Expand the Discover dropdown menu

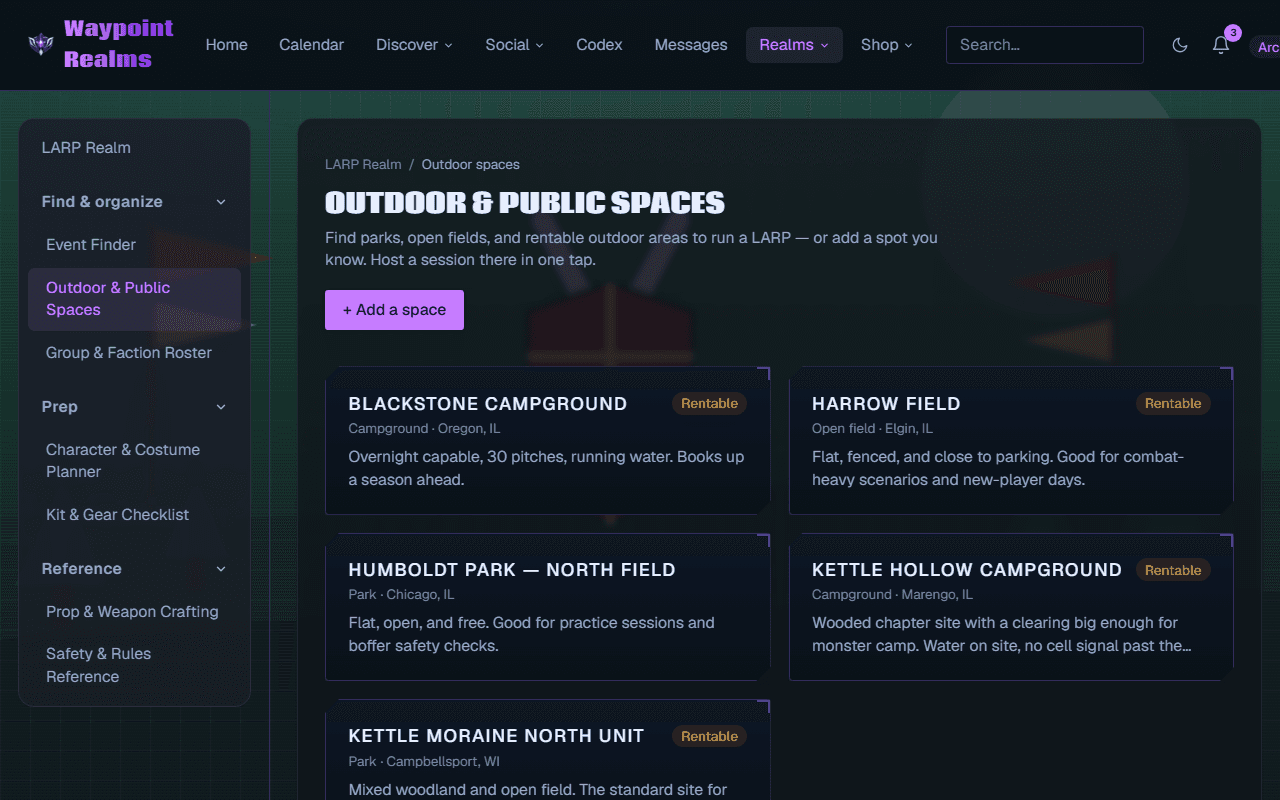point(414,45)
